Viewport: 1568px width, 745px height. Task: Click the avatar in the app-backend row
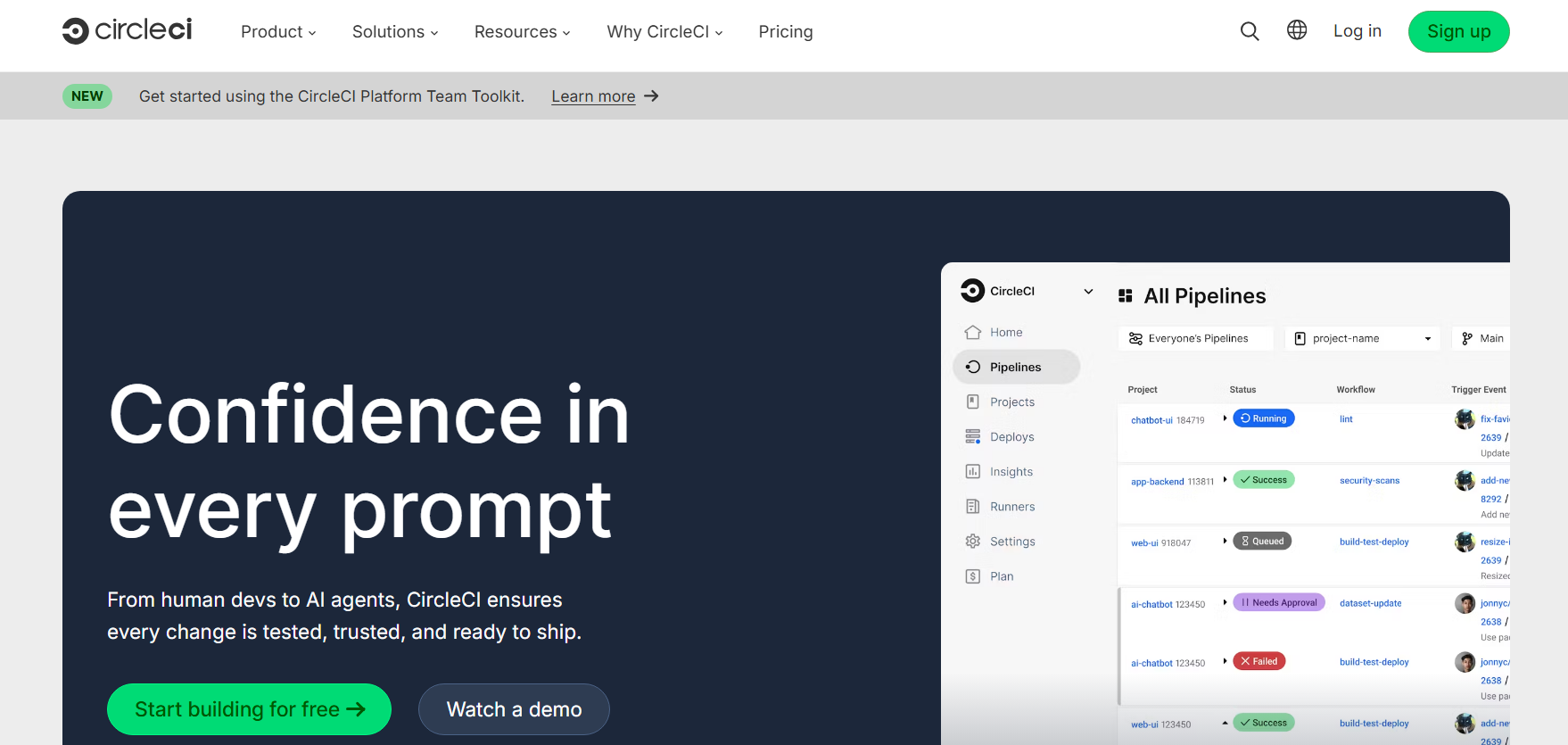[x=1465, y=480]
